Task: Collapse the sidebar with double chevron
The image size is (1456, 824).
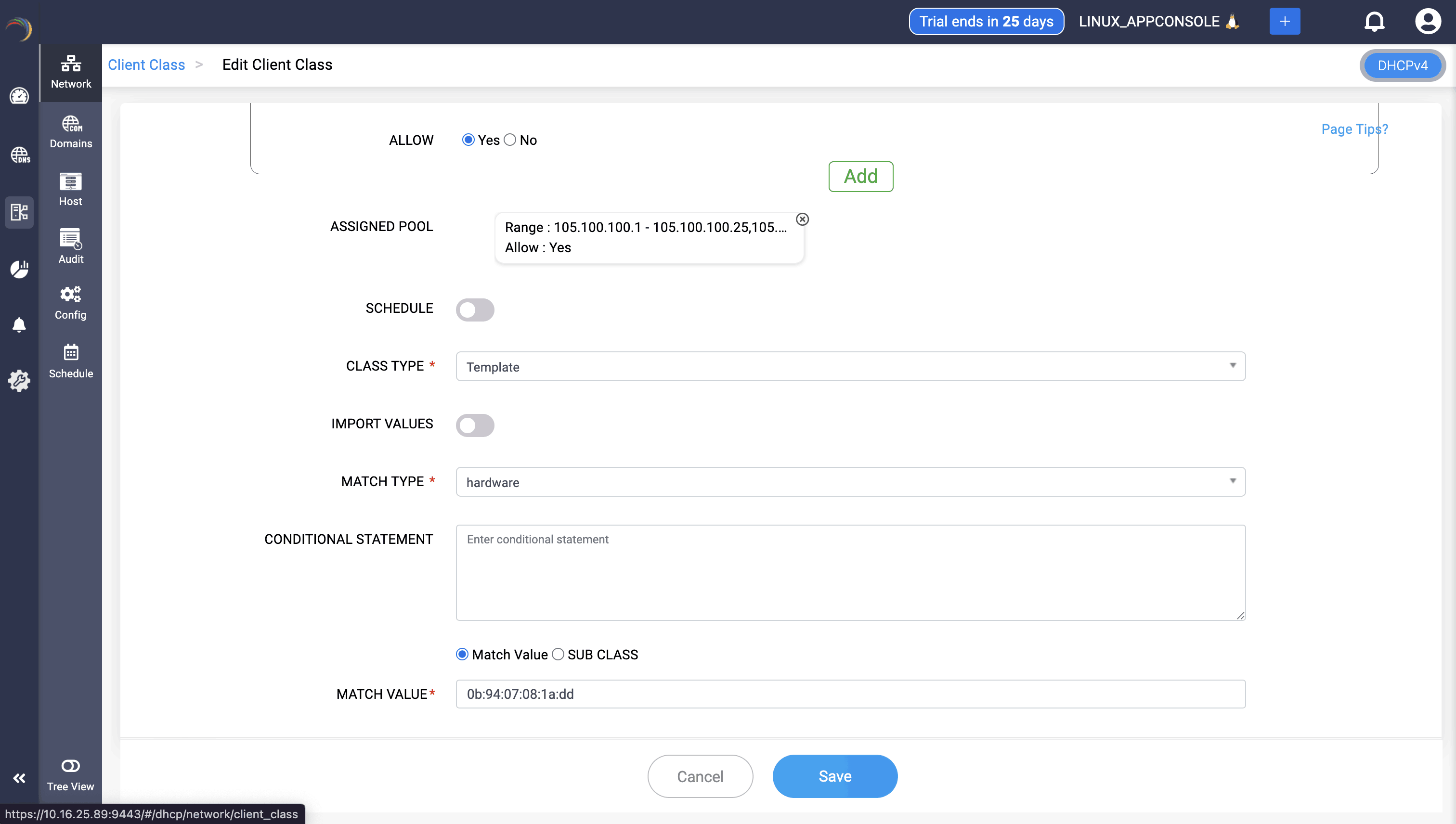Action: point(19,778)
